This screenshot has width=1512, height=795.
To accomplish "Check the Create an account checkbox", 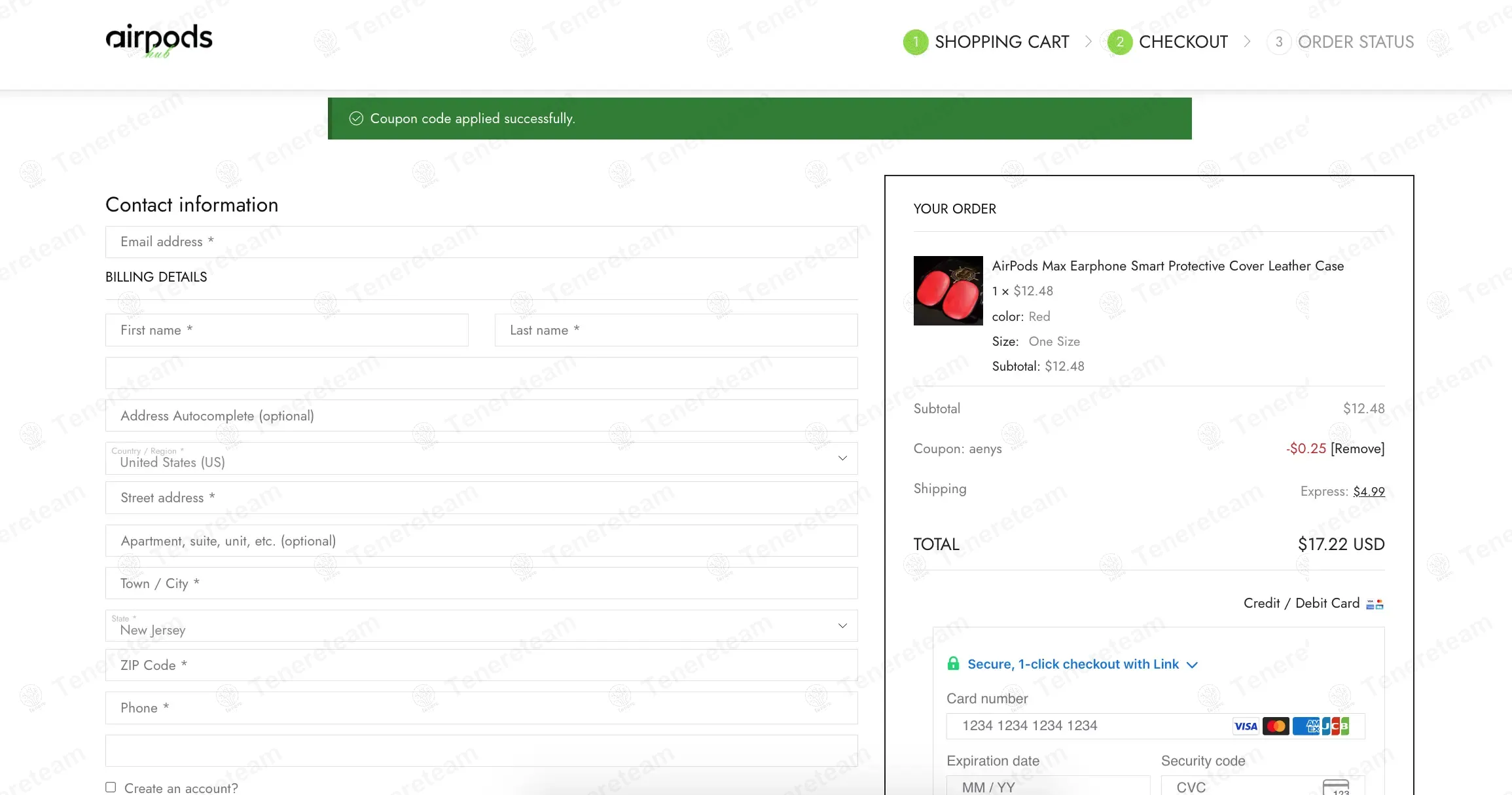I will coord(111,787).
